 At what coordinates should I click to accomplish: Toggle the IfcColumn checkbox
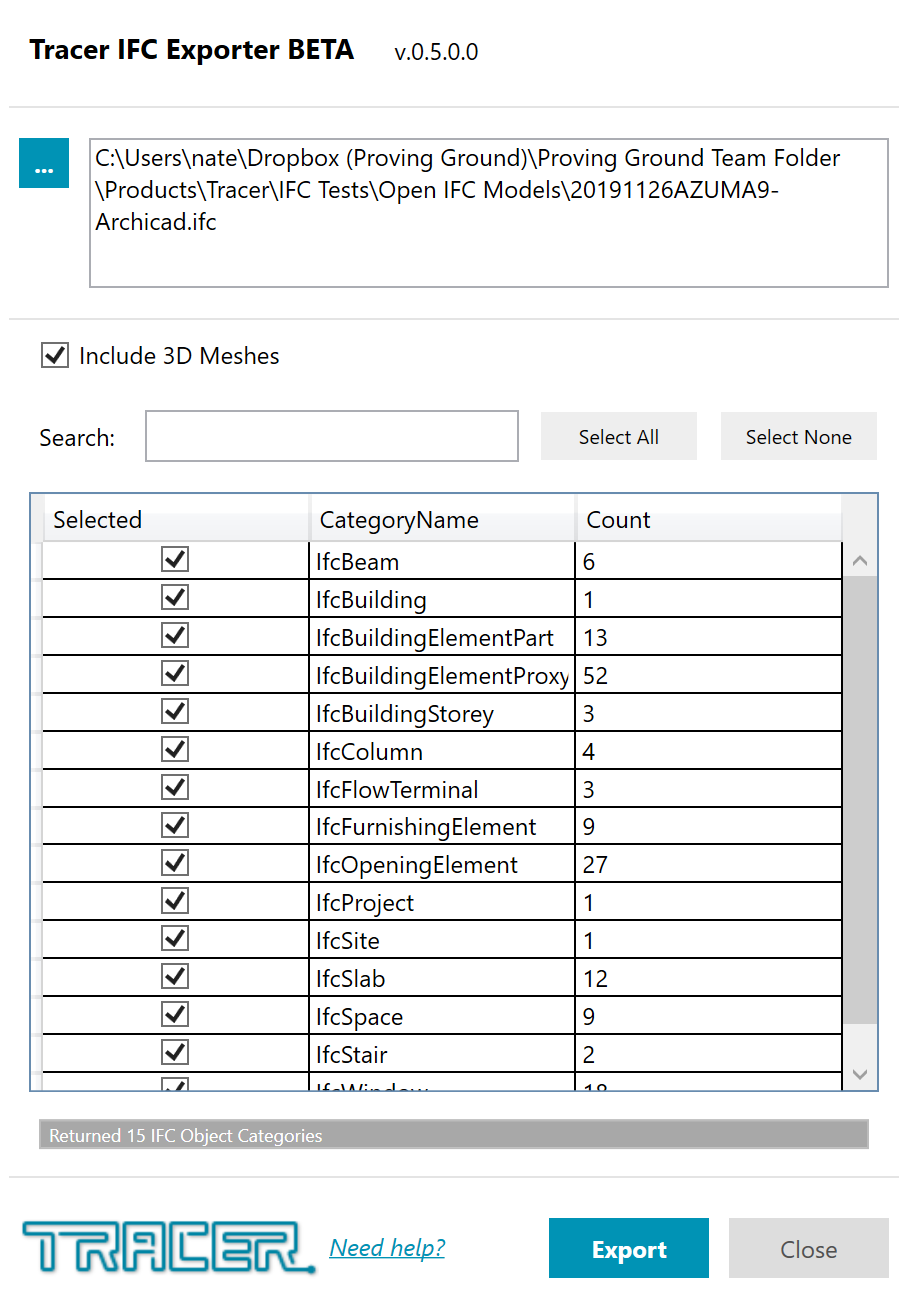[174, 748]
